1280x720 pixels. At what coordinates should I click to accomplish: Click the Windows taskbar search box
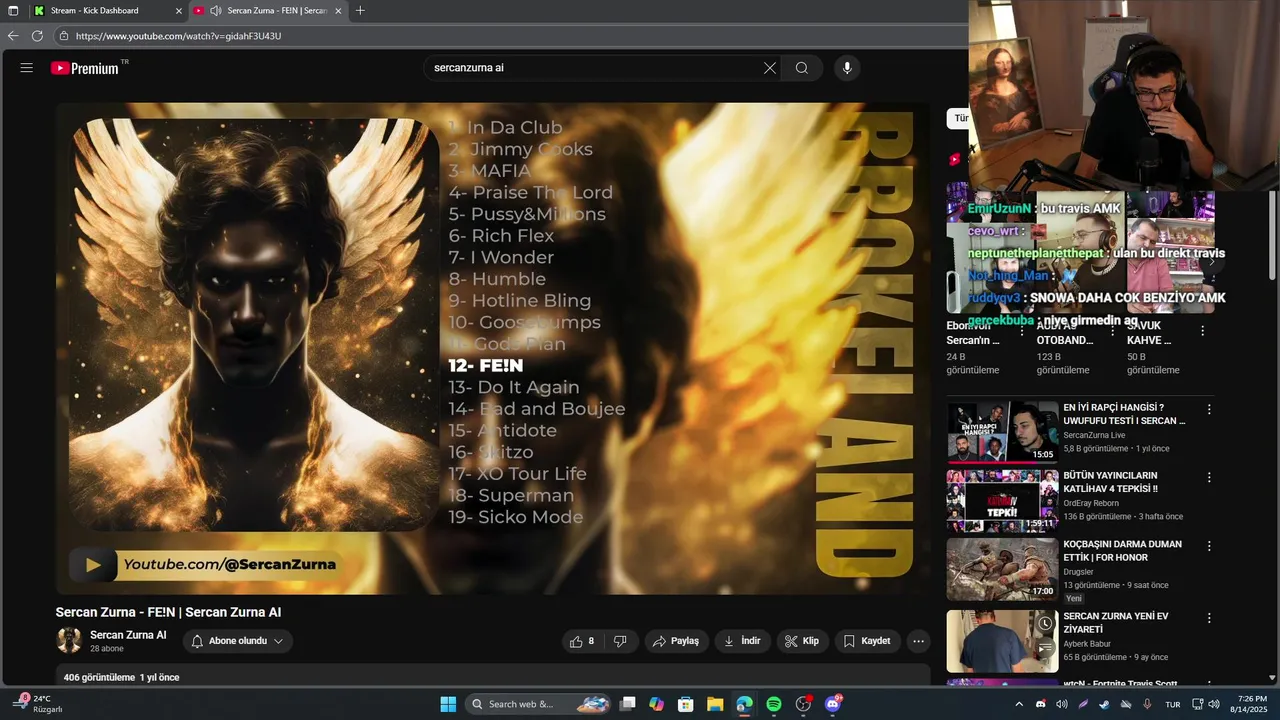pyautogui.click(x=539, y=704)
